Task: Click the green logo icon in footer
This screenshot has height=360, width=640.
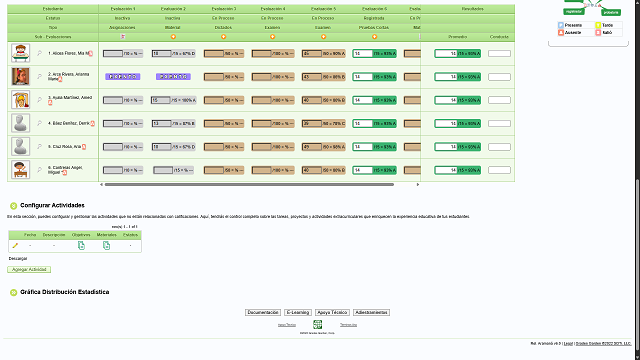Action: click(318, 324)
